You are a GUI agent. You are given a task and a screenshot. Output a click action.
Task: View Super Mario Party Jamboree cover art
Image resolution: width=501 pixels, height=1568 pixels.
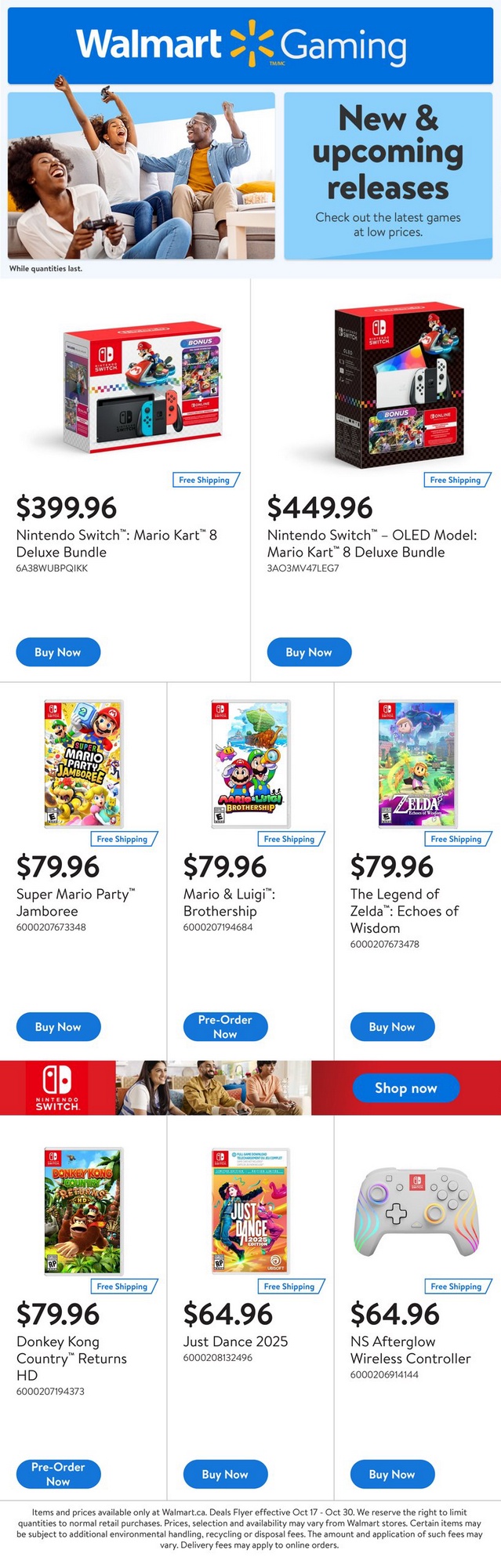pyautogui.click(x=83, y=764)
